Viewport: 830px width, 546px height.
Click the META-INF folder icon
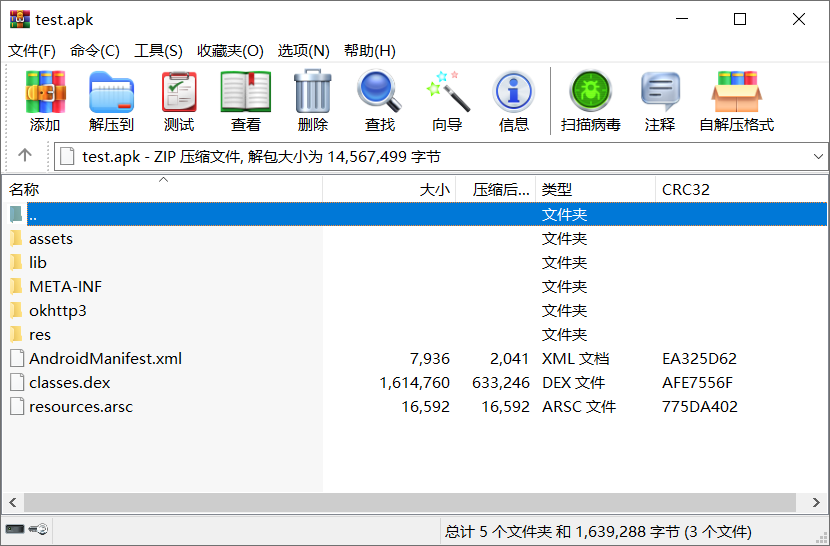pyautogui.click(x=16, y=287)
